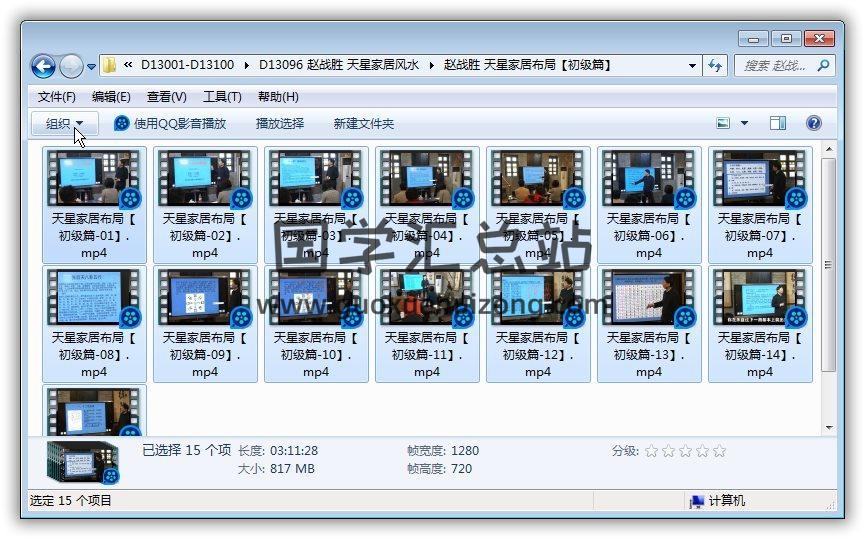Expand arrow after D13001-D13100 breadcrumb

[246, 65]
